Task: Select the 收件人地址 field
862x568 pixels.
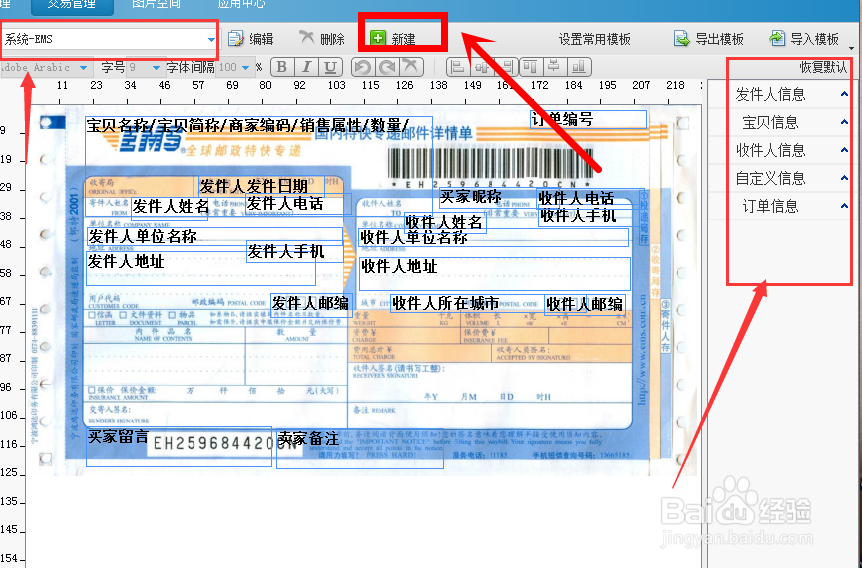Action: coord(495,273)
